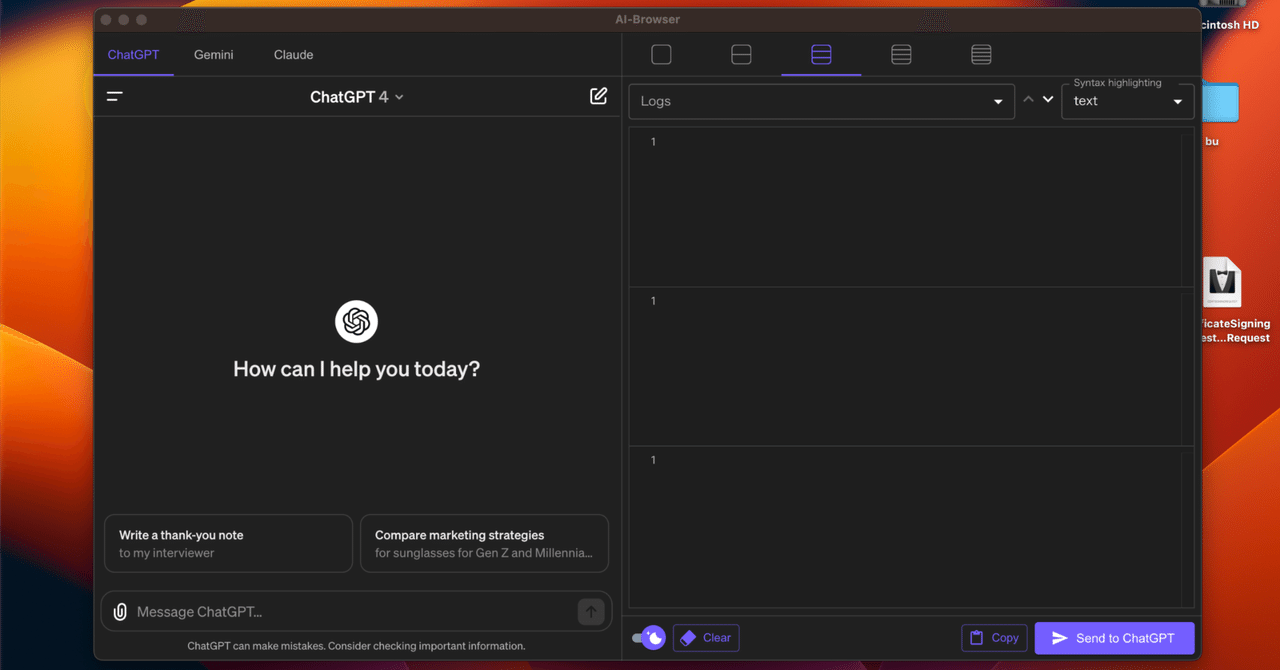Viewport: 1280px width, 670px height.
Task: Choose the five-pane layout icon
Action: tap(981, 55)
